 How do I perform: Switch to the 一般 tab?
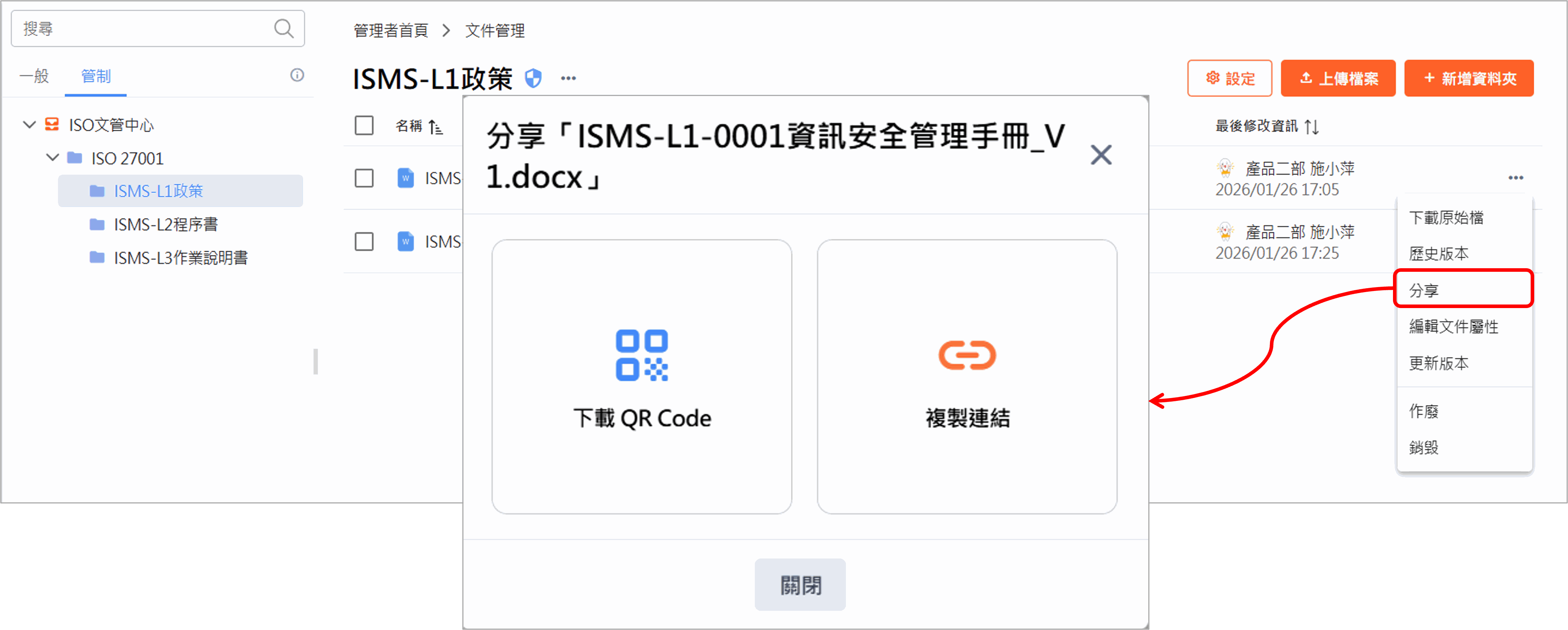pos(34,76)
